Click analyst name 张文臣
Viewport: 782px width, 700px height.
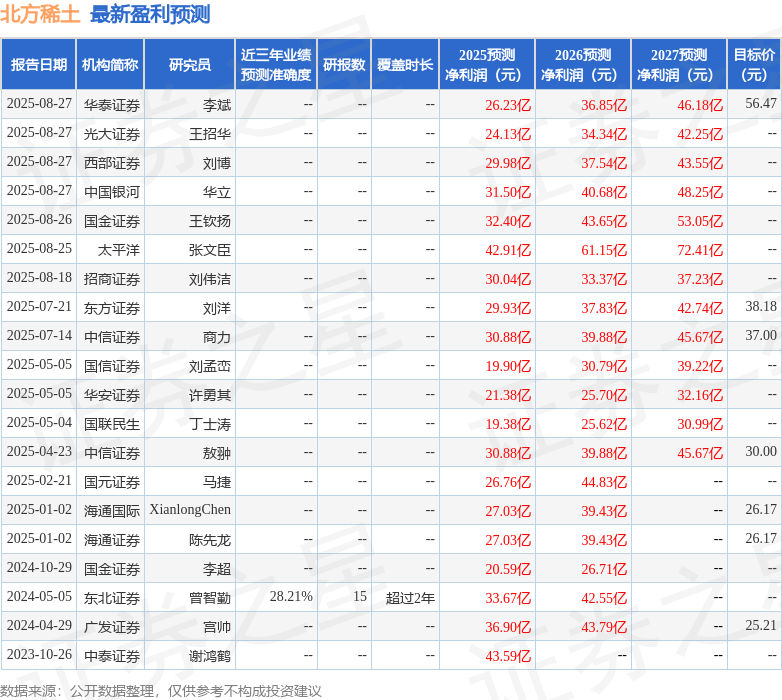coord(210,249)
